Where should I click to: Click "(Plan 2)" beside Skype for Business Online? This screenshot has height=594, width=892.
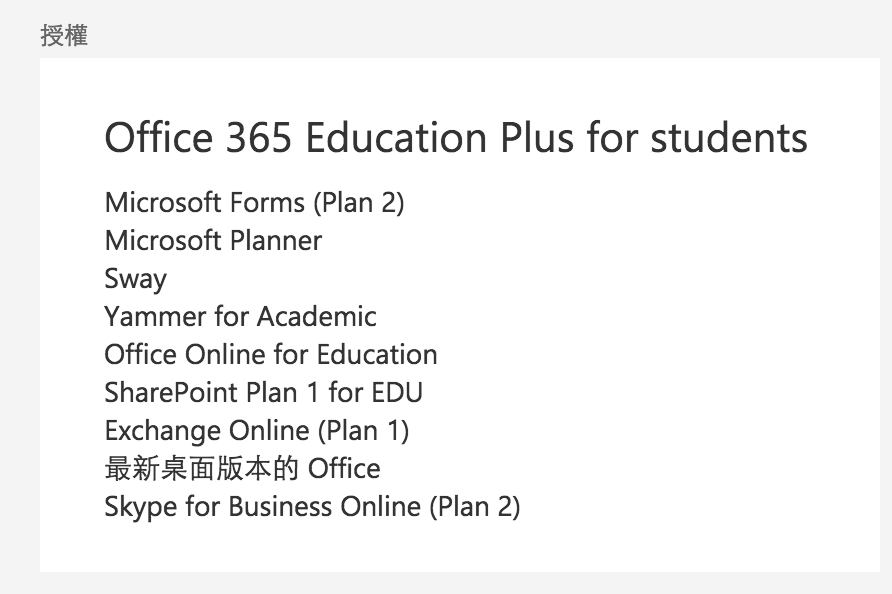tap(474, 507)
